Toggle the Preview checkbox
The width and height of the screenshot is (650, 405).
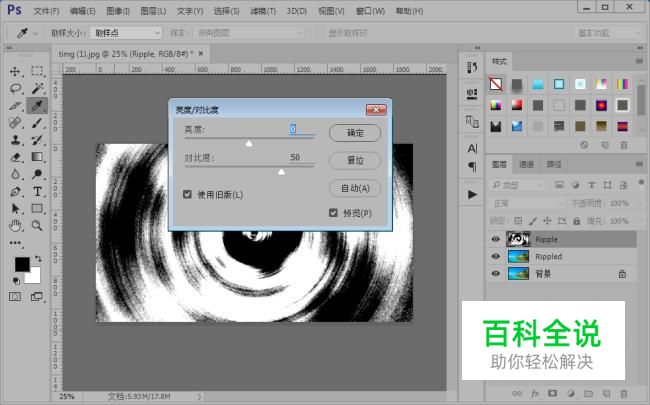pyautogui.click(x=333, y=213)
